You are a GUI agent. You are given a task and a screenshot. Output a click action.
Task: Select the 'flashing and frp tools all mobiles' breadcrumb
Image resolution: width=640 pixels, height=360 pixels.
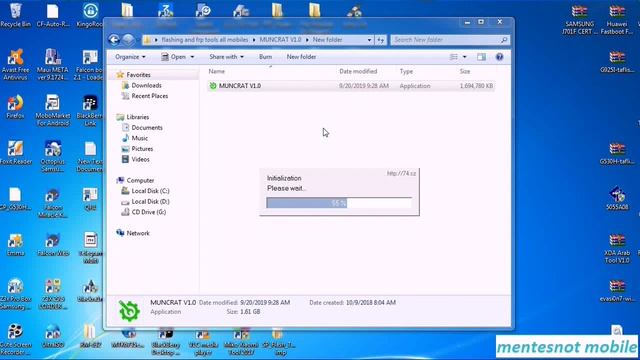tap(204, 40)
